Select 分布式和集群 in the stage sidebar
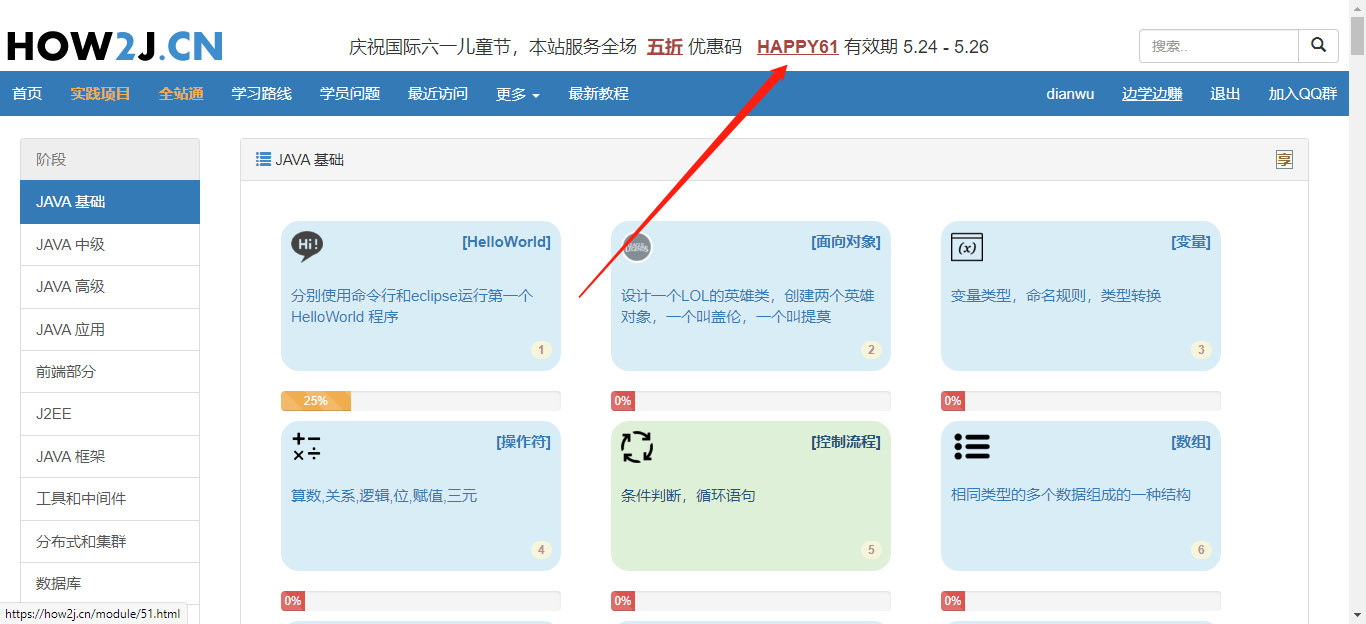The image size is (1366, 624). (110, 542)
